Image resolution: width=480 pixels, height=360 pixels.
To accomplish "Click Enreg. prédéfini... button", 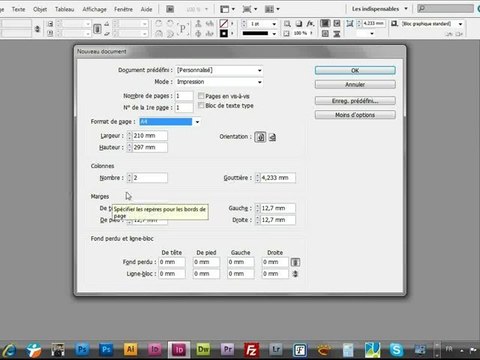I will [355, 101].
